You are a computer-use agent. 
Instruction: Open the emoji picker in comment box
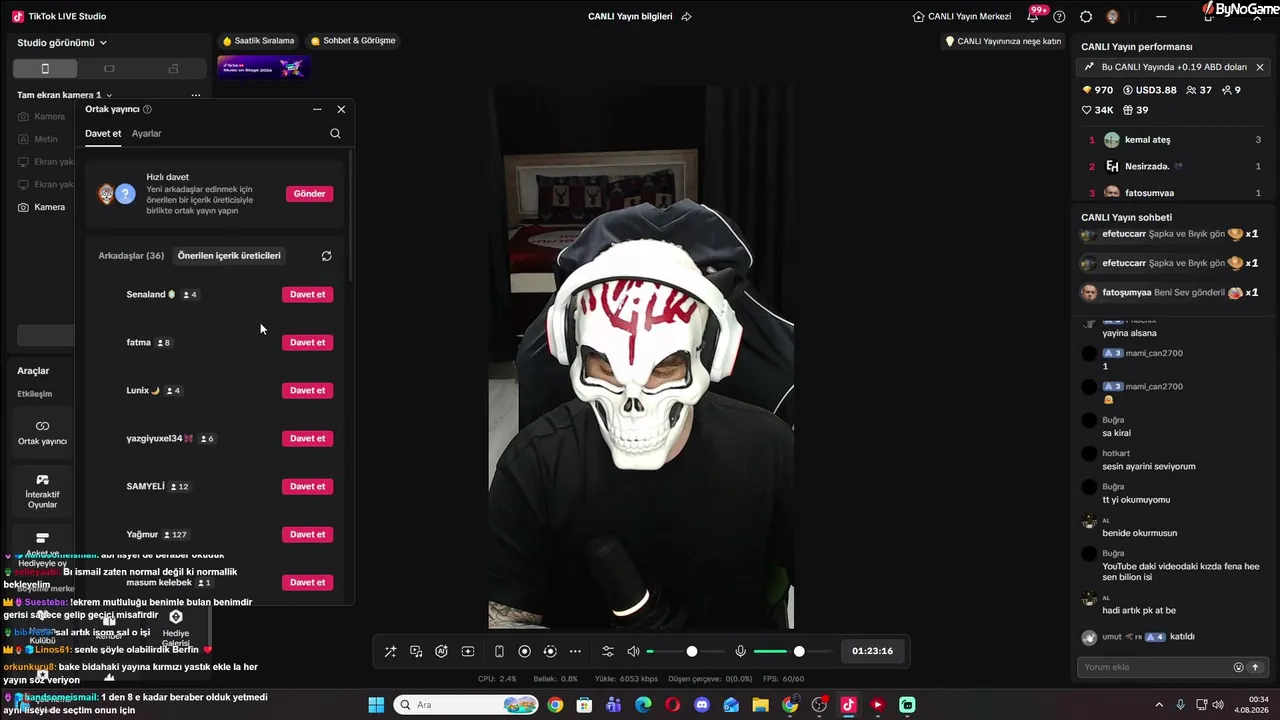pyautogui.click(x=1239, y=667)
